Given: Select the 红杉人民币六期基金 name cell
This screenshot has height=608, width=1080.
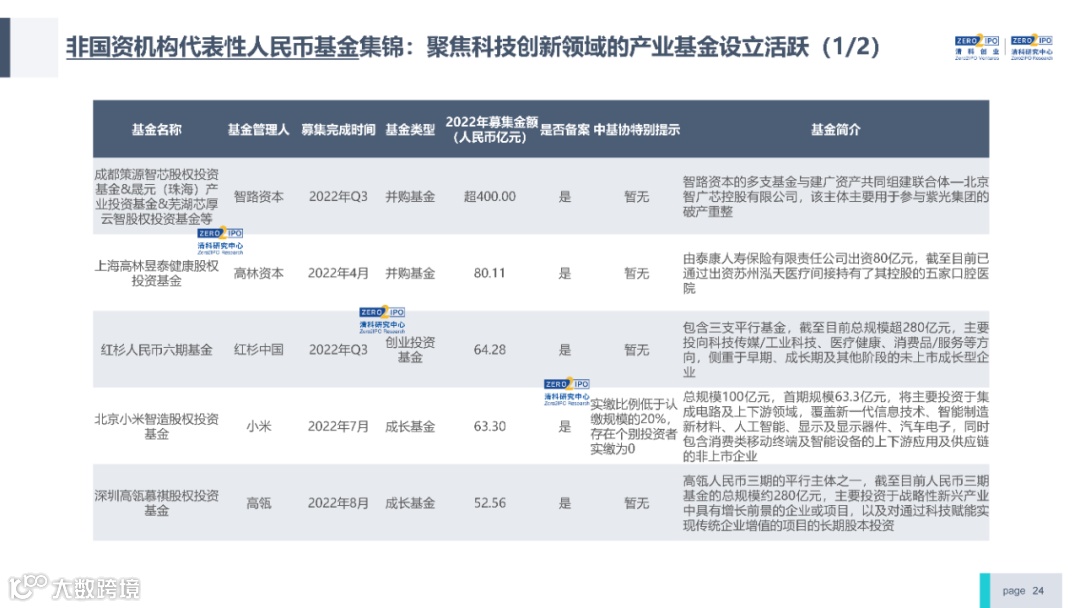Looking at the screenshot, I should coord(156,350).
